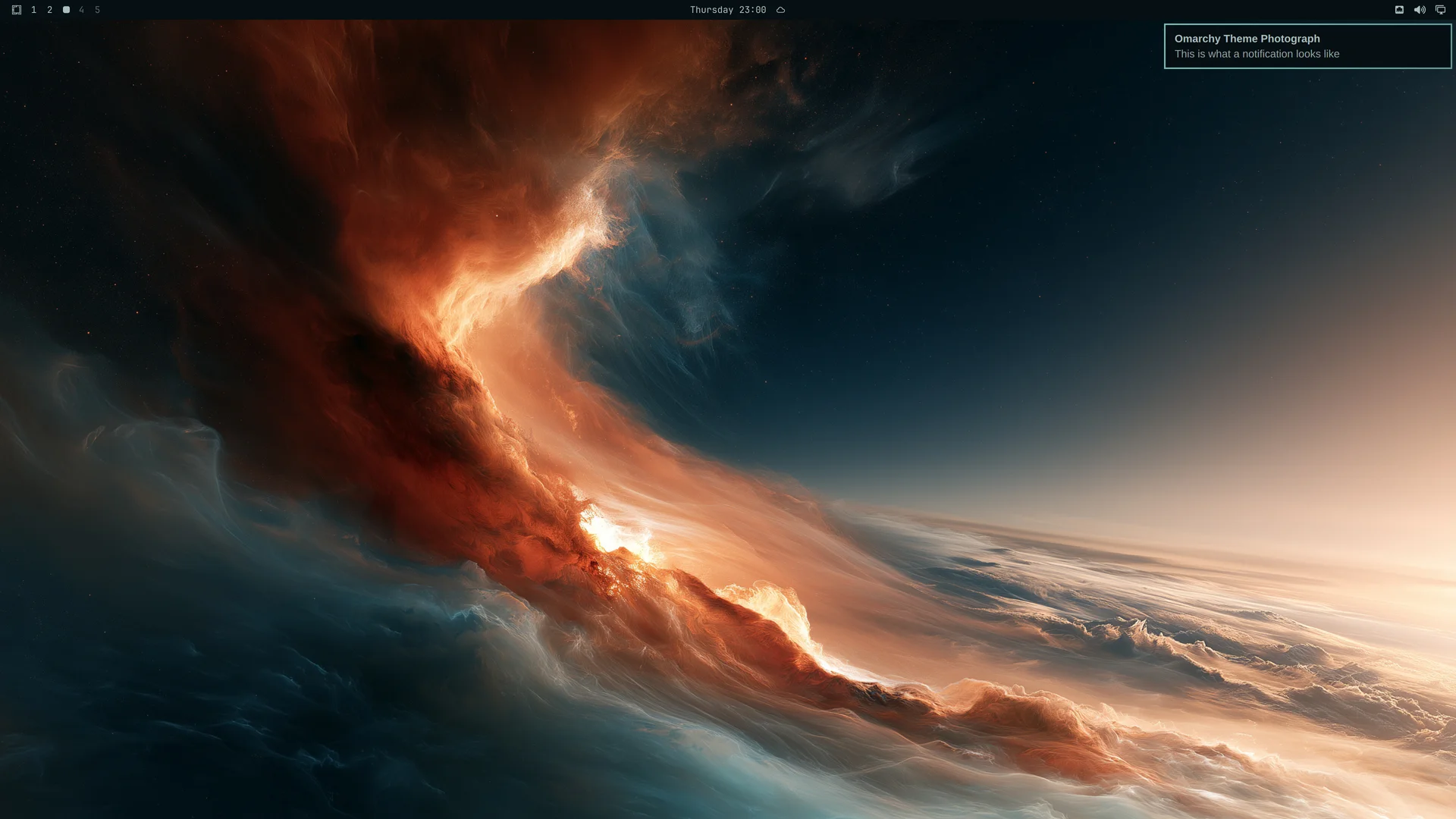Mute audio via the speaker volume icon
This screenshot has width=1456, height=819.
point(1420,10)
